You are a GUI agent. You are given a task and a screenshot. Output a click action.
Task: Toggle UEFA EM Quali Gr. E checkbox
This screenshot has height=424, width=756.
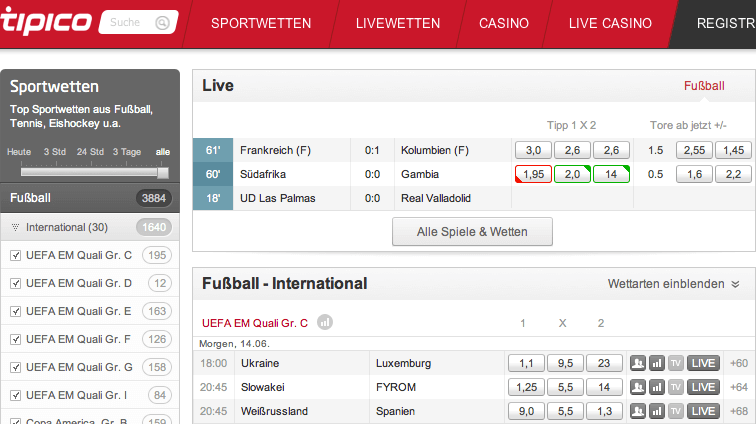[x=15, y=312]
